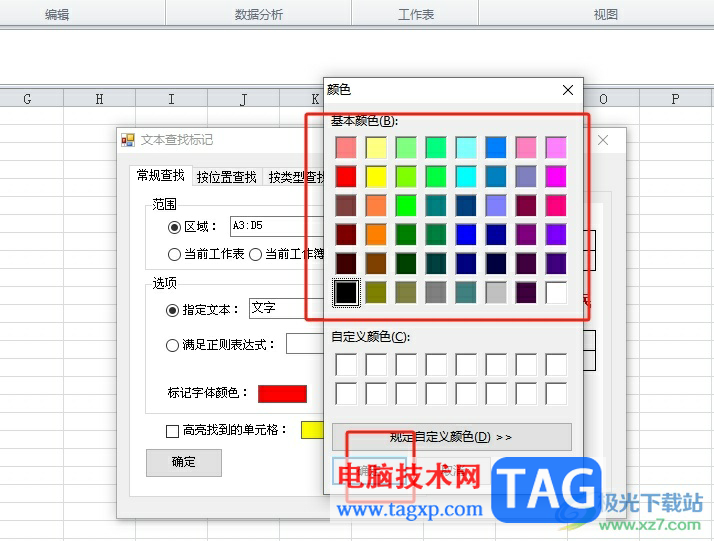Select the light pink-red swatch in top row
Screen dimensions: 714x541
point(346,147)
